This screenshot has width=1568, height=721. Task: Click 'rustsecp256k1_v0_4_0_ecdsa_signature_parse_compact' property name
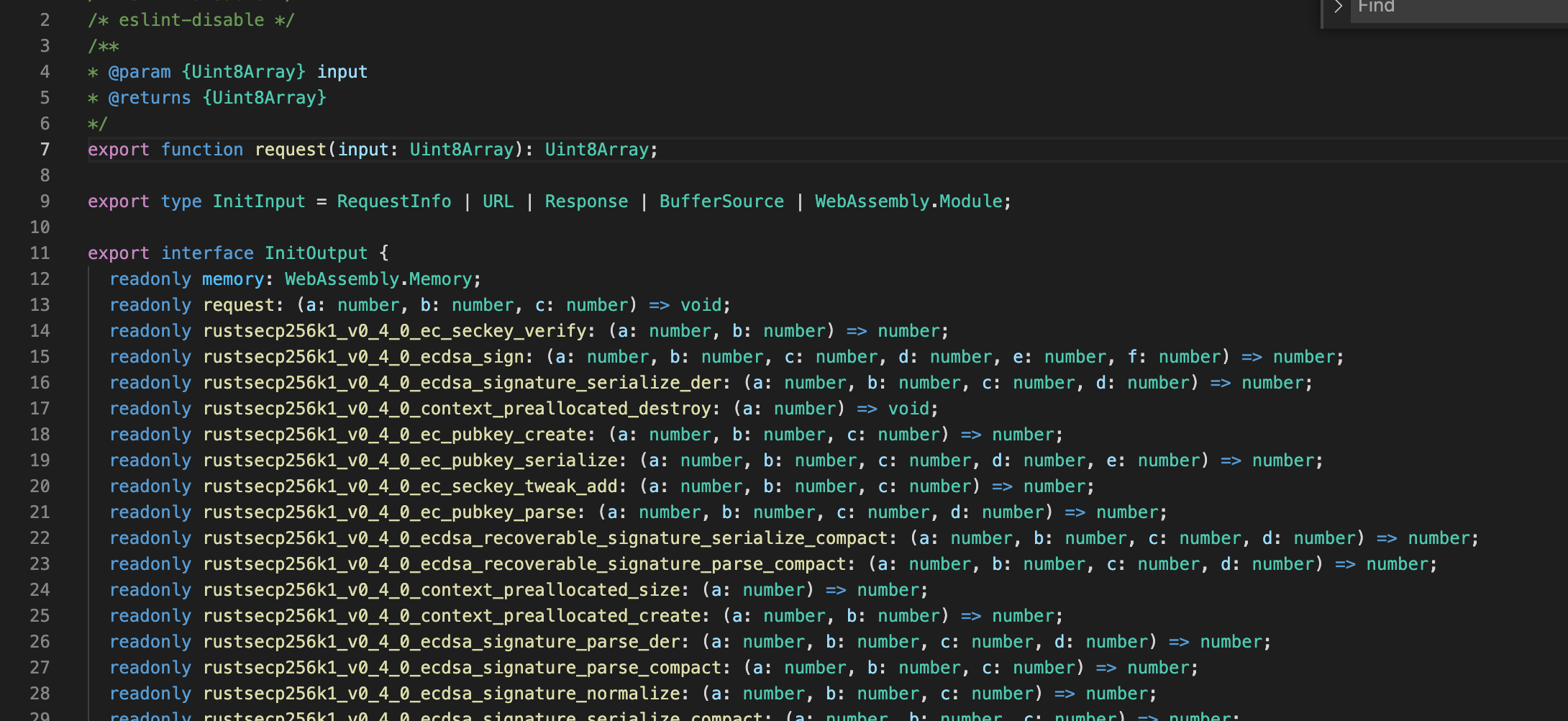point(462,668)
